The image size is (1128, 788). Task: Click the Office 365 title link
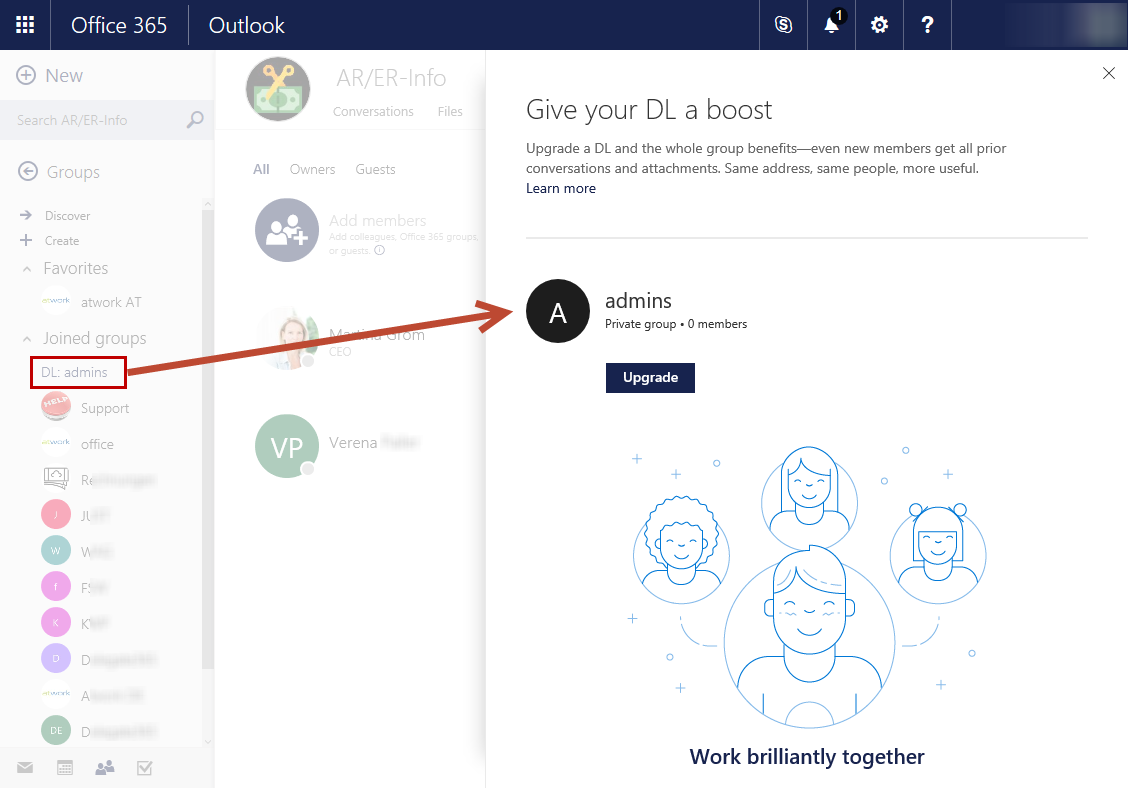119,25
